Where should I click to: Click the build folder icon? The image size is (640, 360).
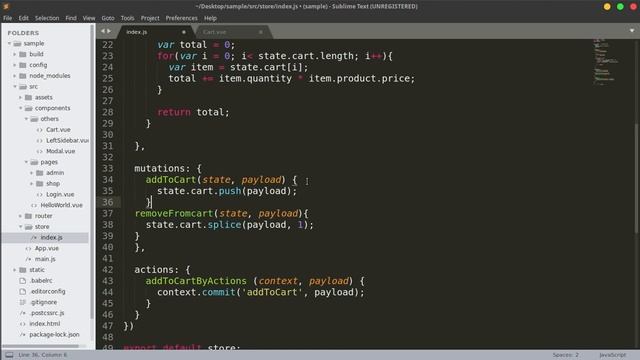pos(23,54)
